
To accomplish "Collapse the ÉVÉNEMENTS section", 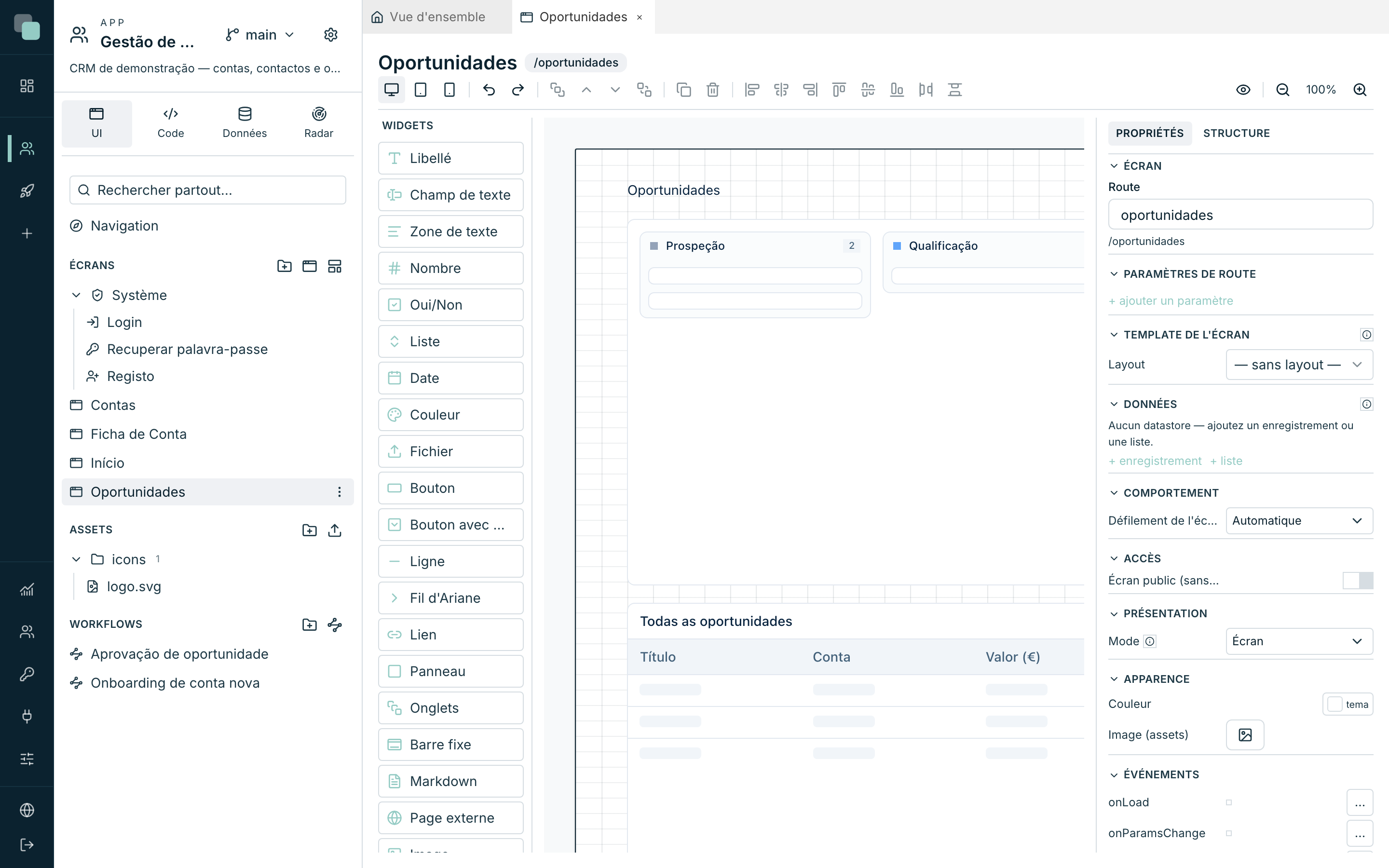I will [1114, 774].
